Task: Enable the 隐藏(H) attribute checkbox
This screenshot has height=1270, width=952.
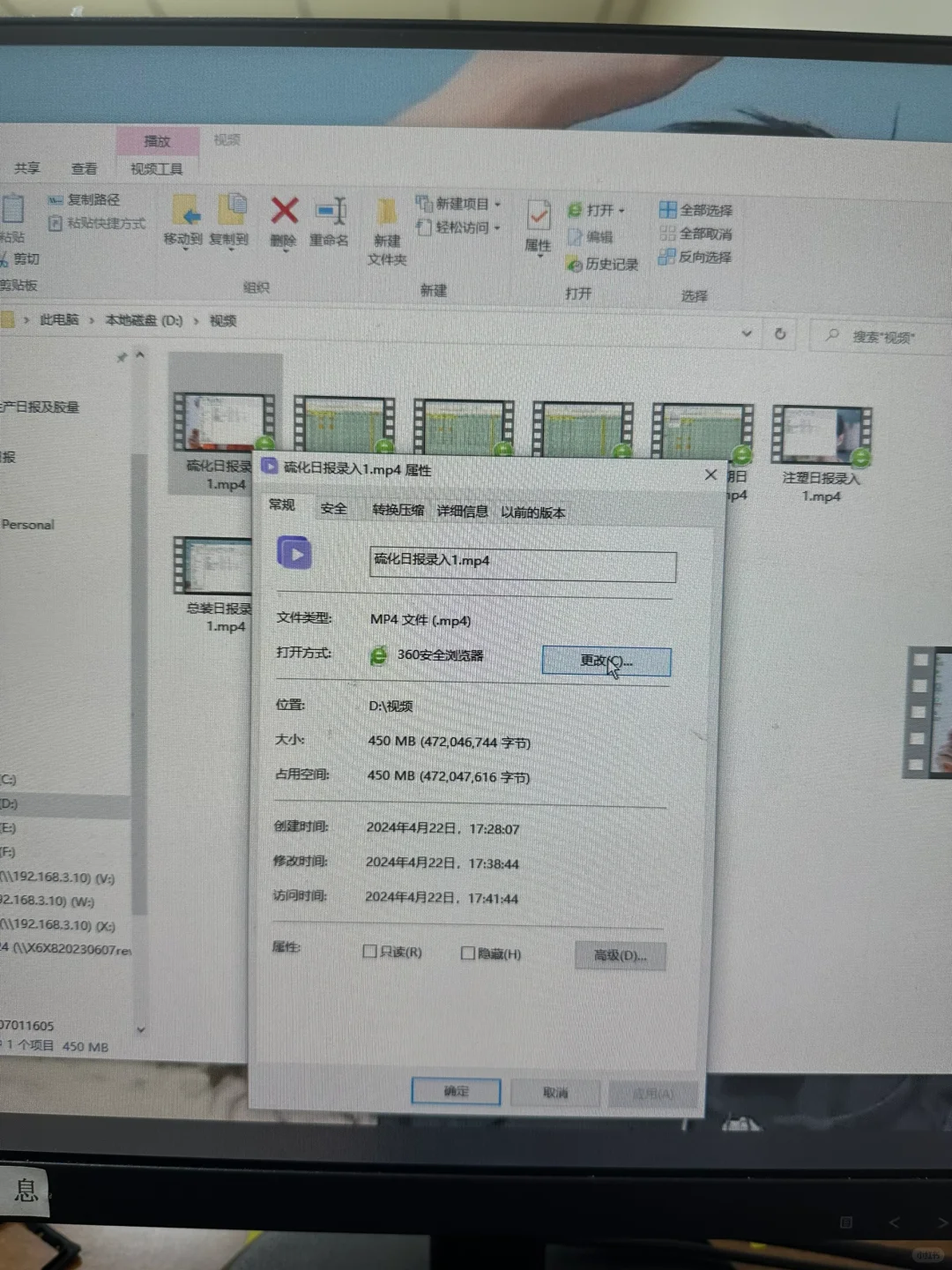Action: tap(468, 952)
